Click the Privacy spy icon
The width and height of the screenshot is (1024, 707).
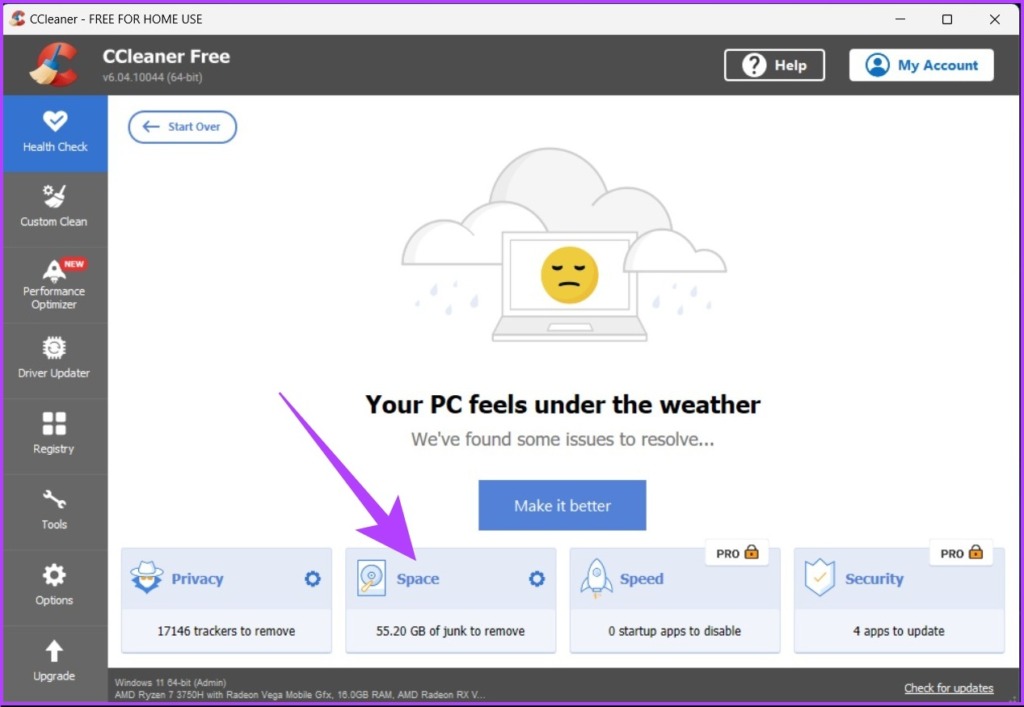coord(146,577)
